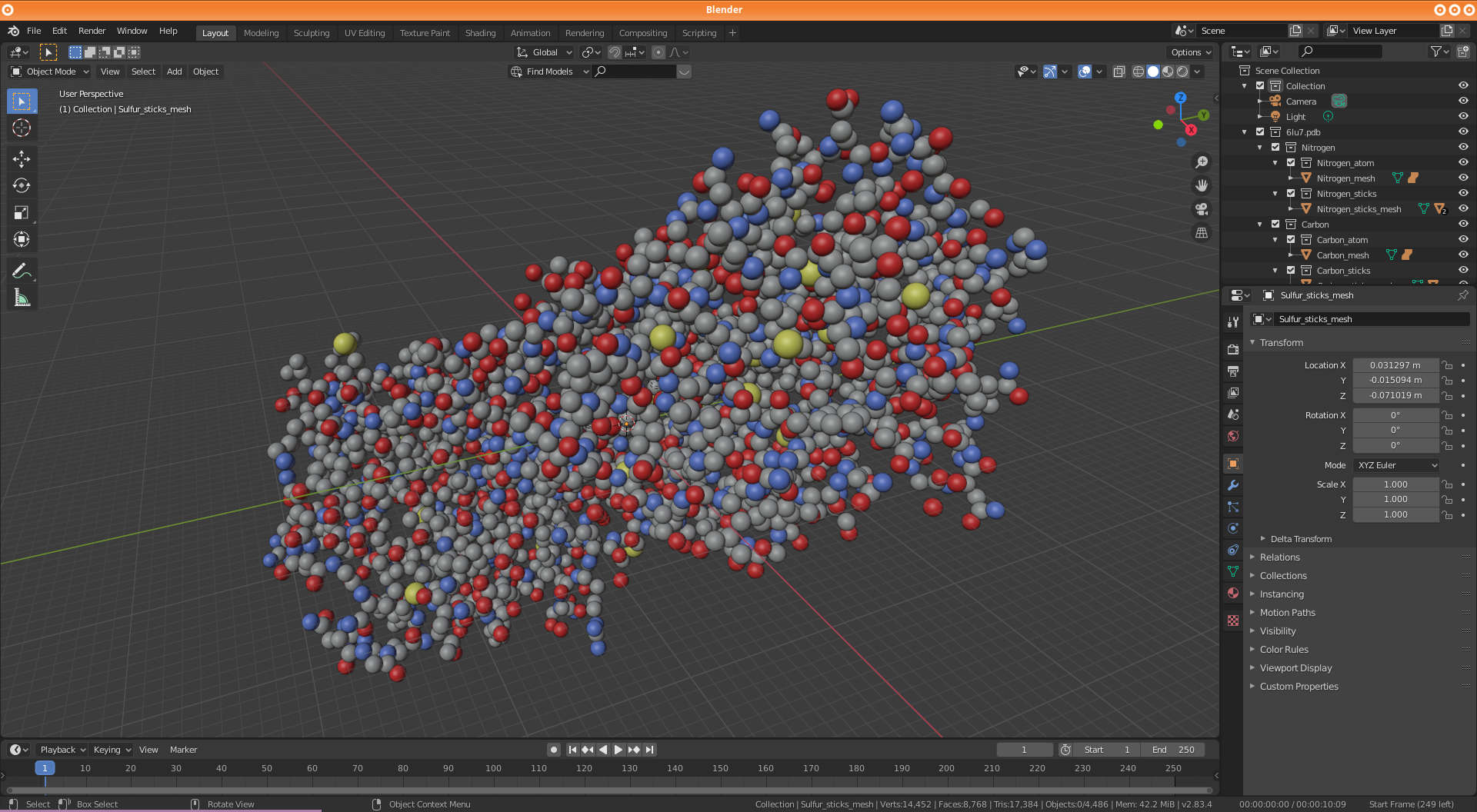This screenshot has height=812, width=1477.
Task: Adjust the Location Z value field
Action: click(x=1395, y=395)
